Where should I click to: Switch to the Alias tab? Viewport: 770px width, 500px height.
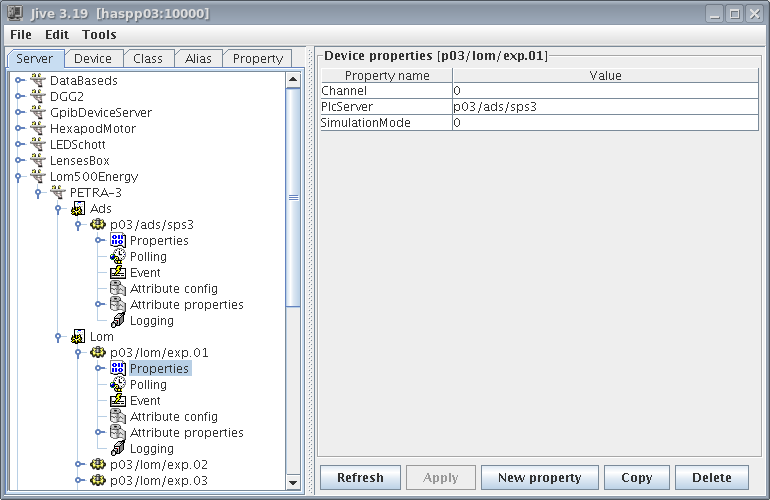[x=198, y=58]
